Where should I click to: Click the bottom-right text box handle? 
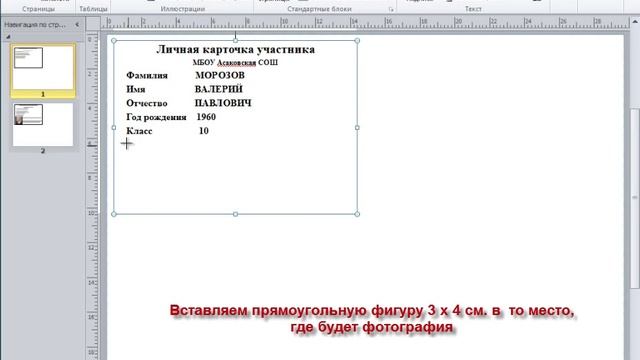[357, 214]
